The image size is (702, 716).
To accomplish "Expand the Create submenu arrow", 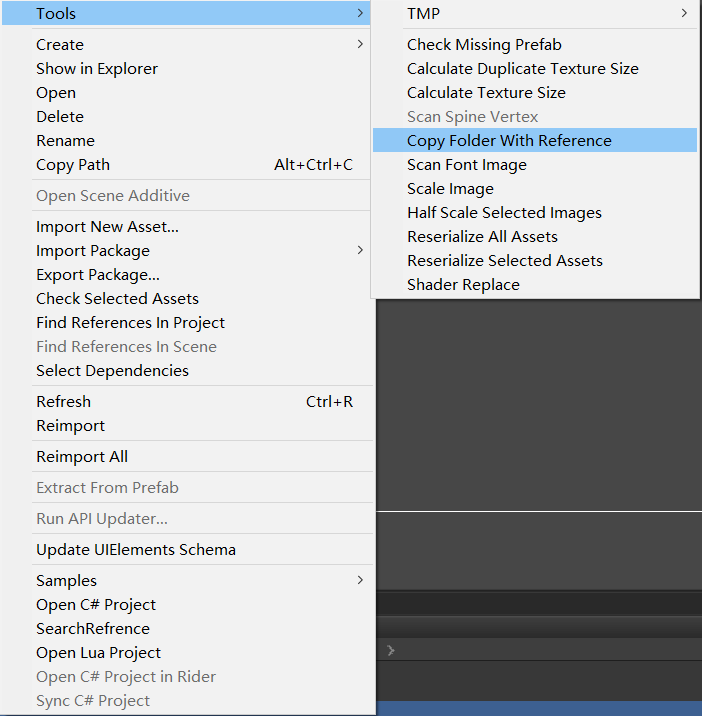I will (x=360, y=44).
